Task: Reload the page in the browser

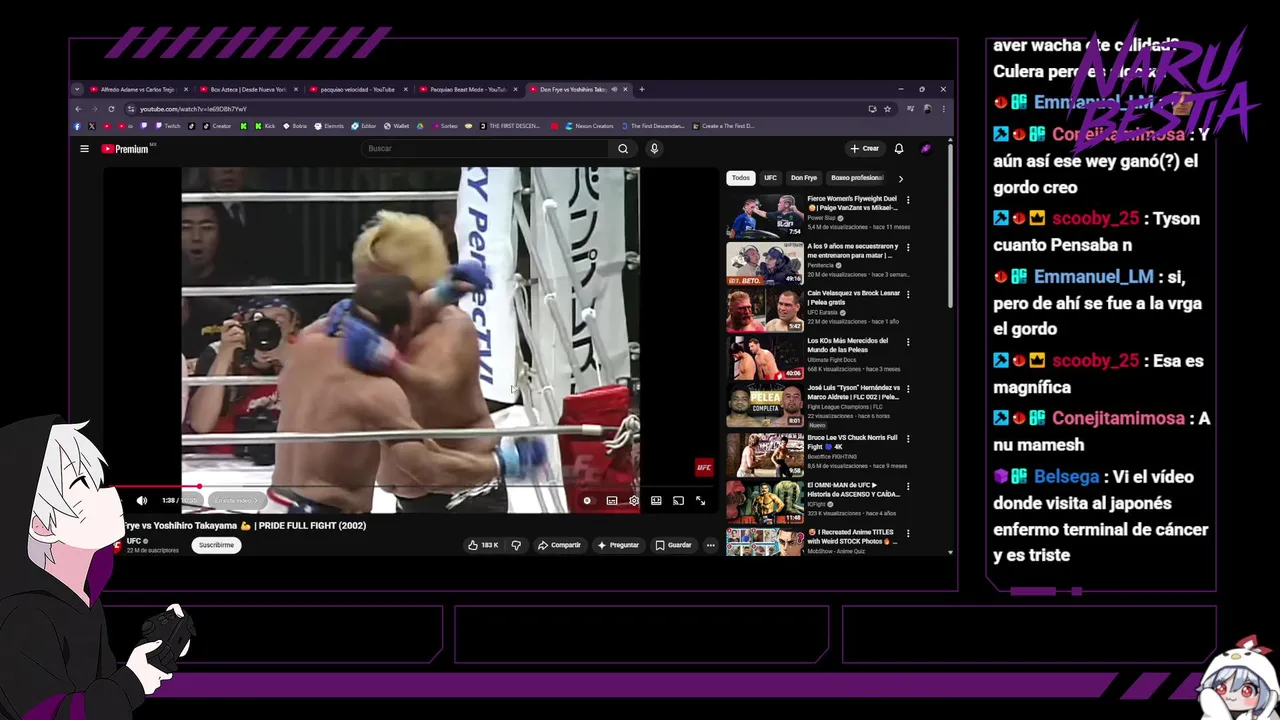Action: tap(111, 109)
